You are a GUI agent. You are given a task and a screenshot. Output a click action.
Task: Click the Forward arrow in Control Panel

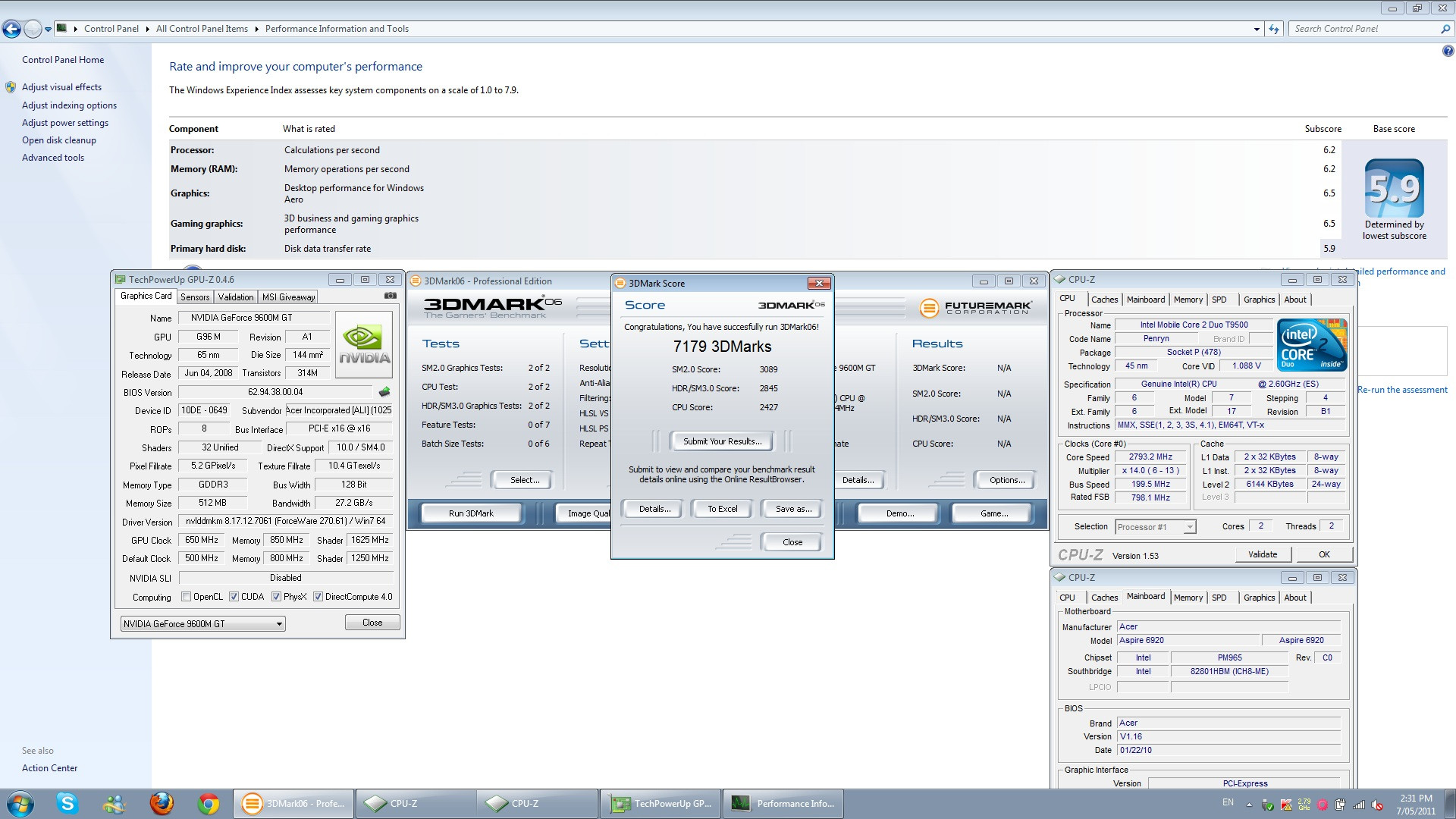coord(33,30)
